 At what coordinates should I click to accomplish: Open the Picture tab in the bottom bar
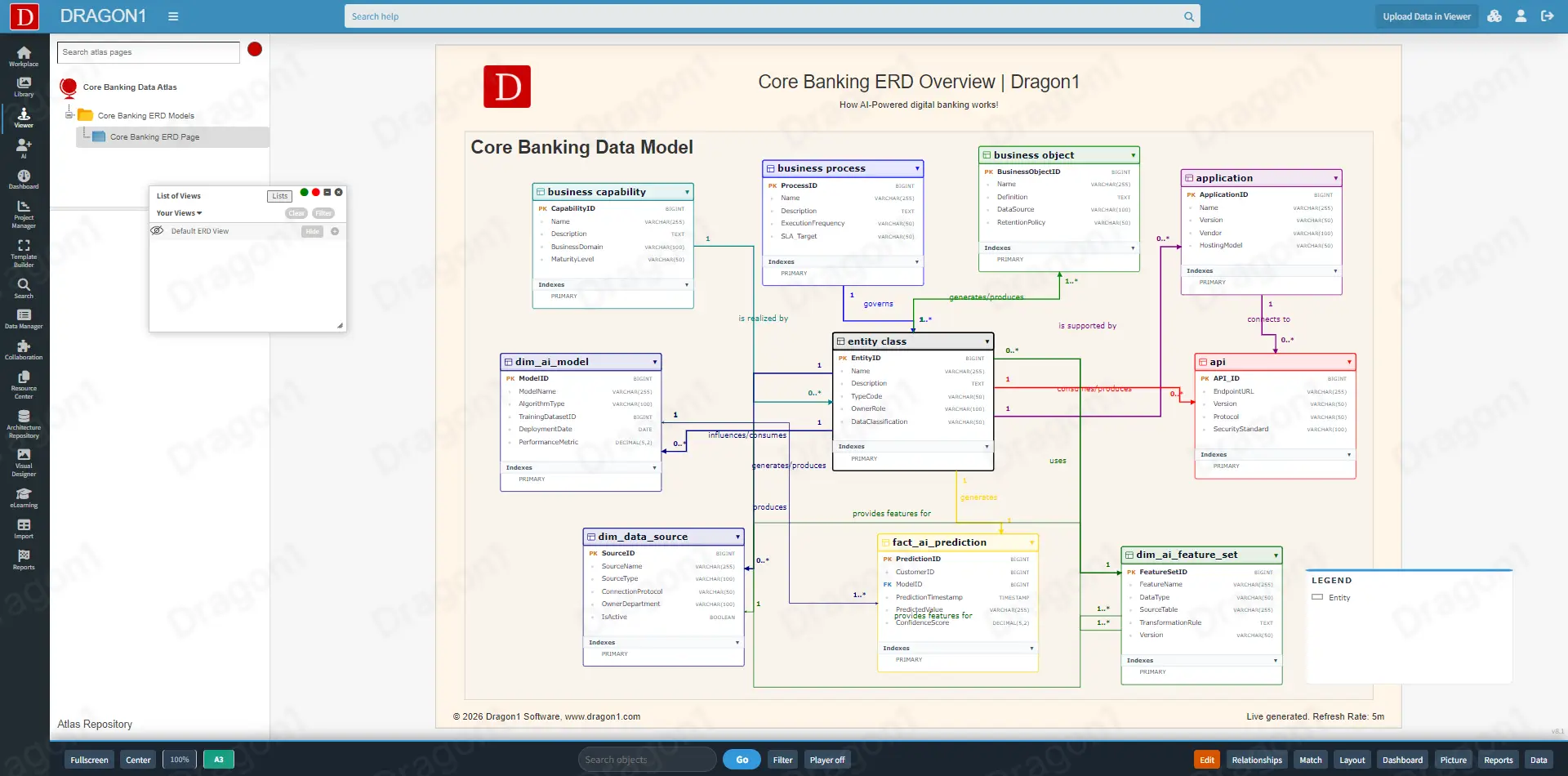(1453, 760)
